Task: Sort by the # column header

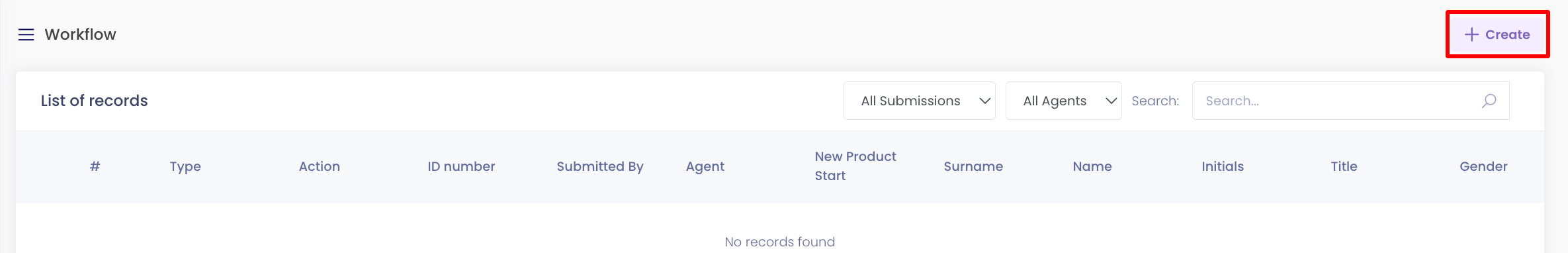Action: pos(95,166)
